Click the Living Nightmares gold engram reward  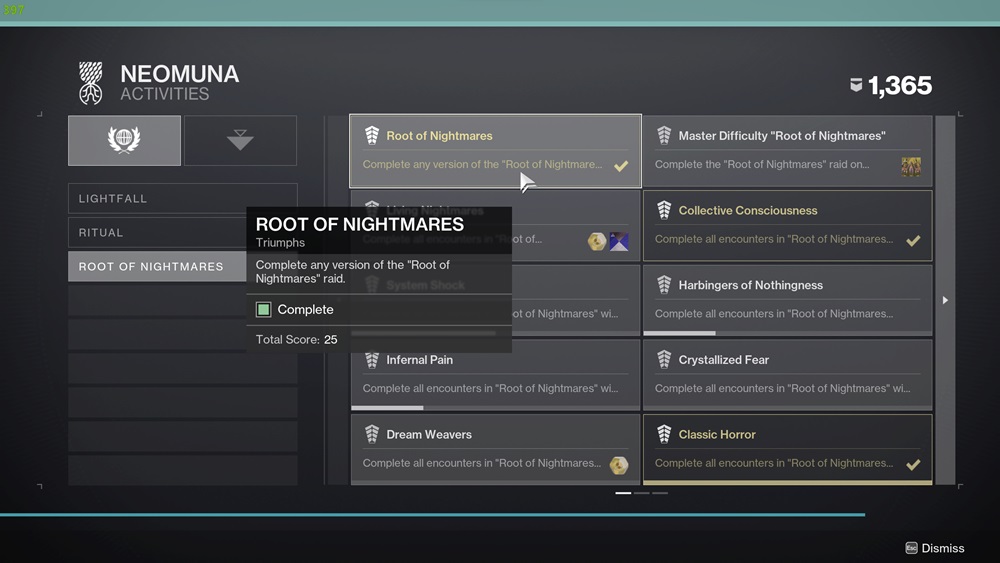point(597,241)
